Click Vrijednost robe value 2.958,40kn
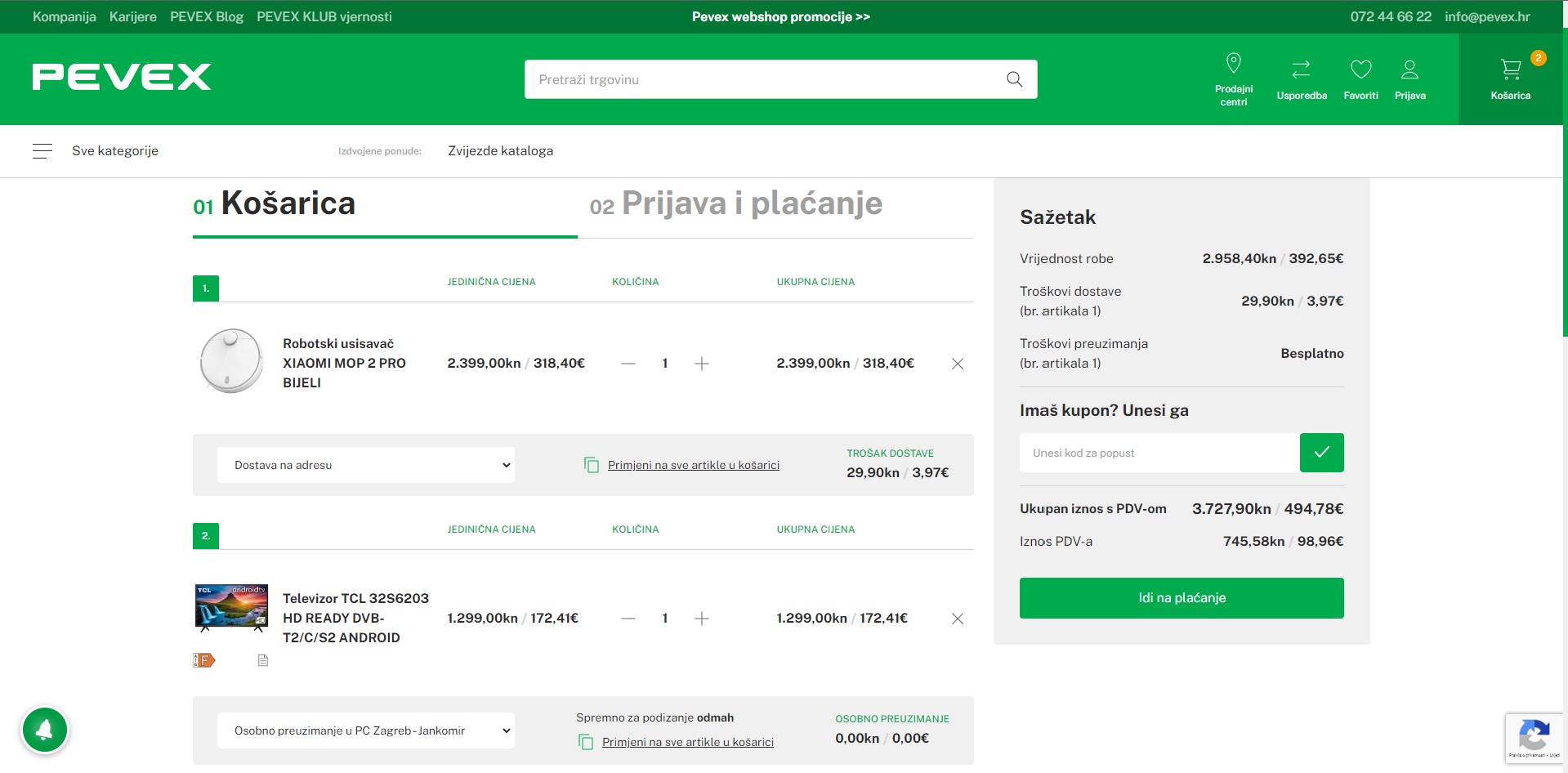Viewport: 1568px width, 773px height. [x=1239, y=258]
